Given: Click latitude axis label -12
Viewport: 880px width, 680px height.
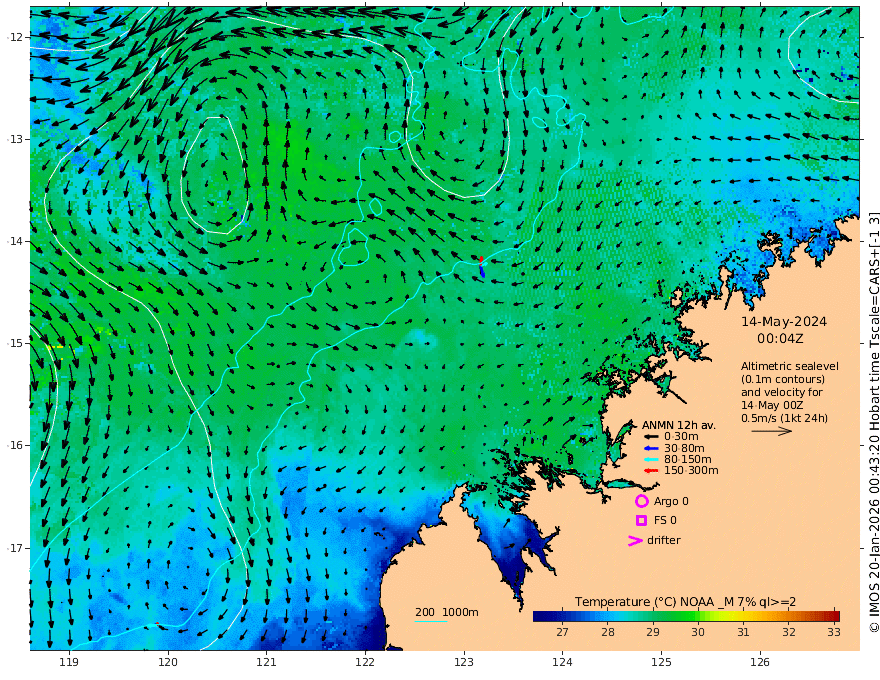Looking at the screenshot, I should pyautogui.click(x=15, y=37).
